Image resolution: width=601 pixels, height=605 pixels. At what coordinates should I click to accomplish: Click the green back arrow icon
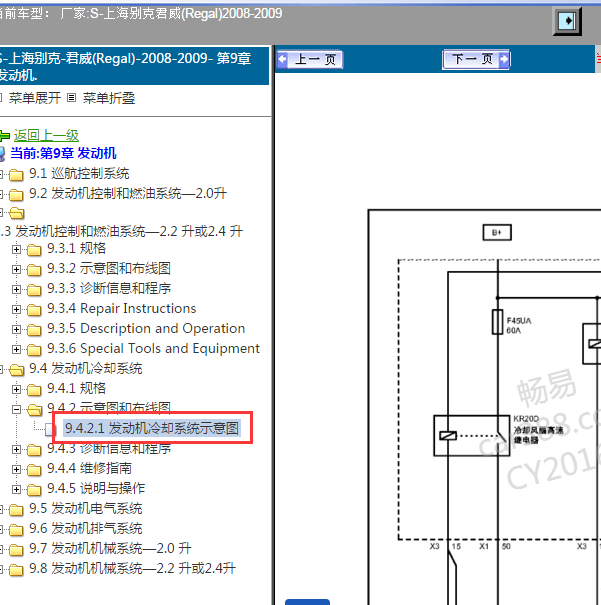click(x=5, y=135)
